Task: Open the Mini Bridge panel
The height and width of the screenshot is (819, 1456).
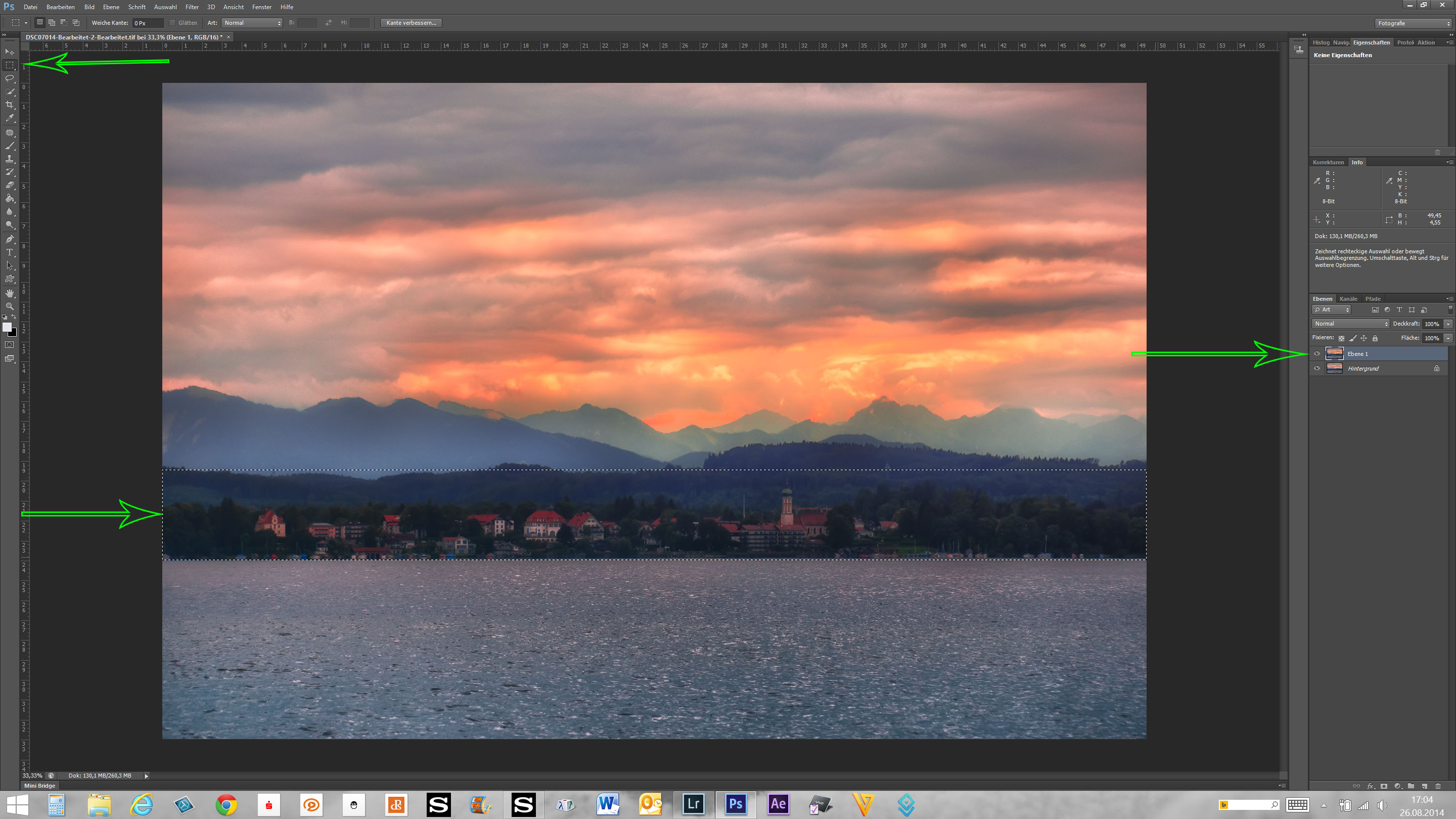Action: [x=39, y=786]
